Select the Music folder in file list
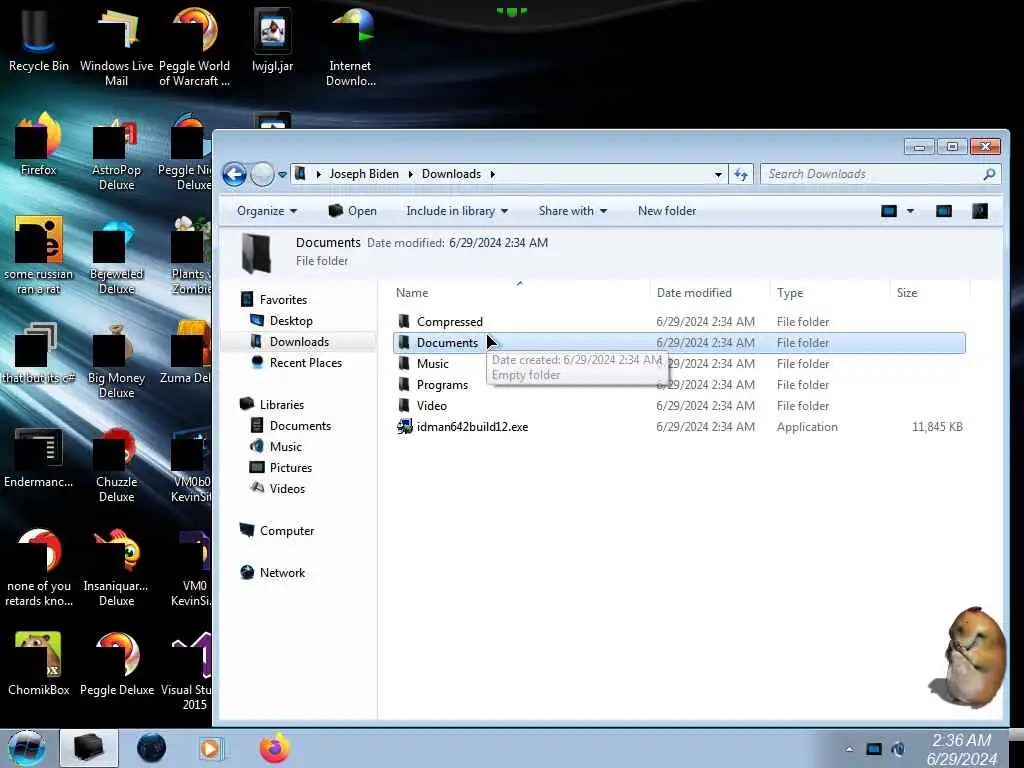The width and height of the screenshot is (1024, 768). [x=432, y=364]
